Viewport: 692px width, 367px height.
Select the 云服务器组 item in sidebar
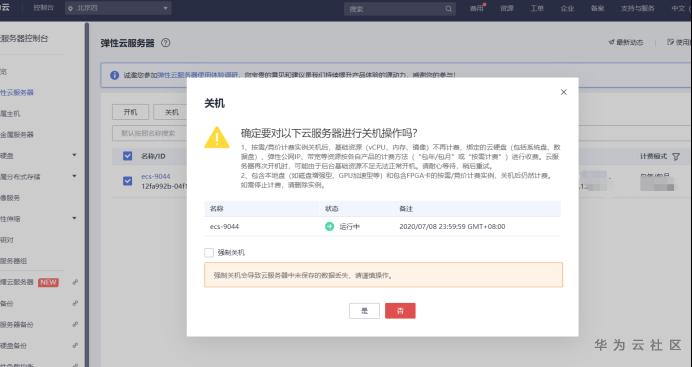(x=13, y=261)
